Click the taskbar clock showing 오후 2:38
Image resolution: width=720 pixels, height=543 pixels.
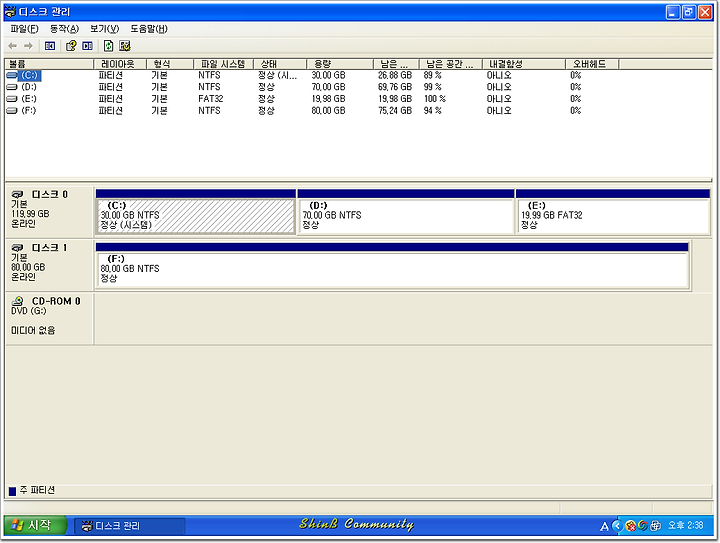[x=686, y=526]
